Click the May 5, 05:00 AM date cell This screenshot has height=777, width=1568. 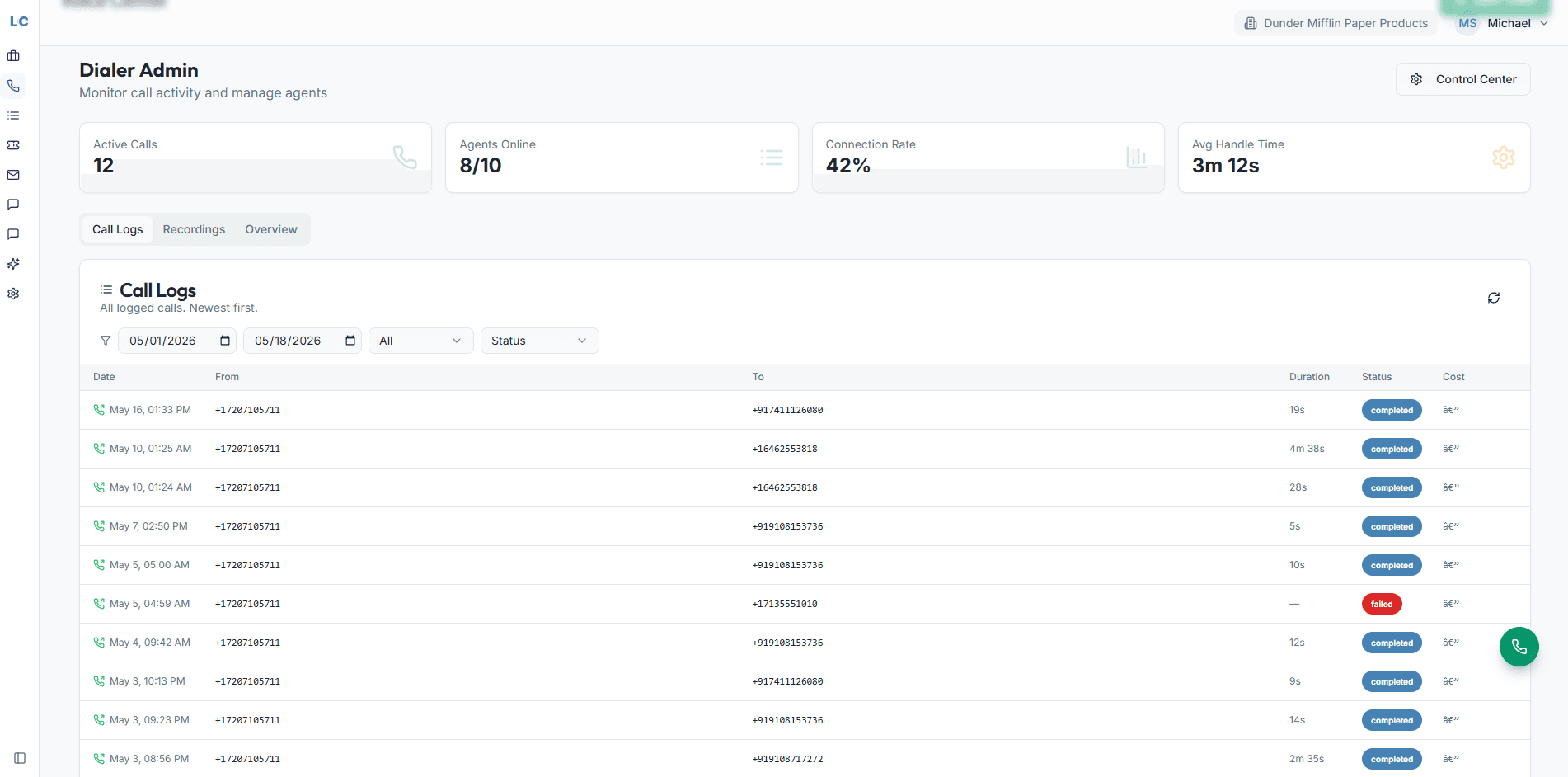click(x=149, y=565)
